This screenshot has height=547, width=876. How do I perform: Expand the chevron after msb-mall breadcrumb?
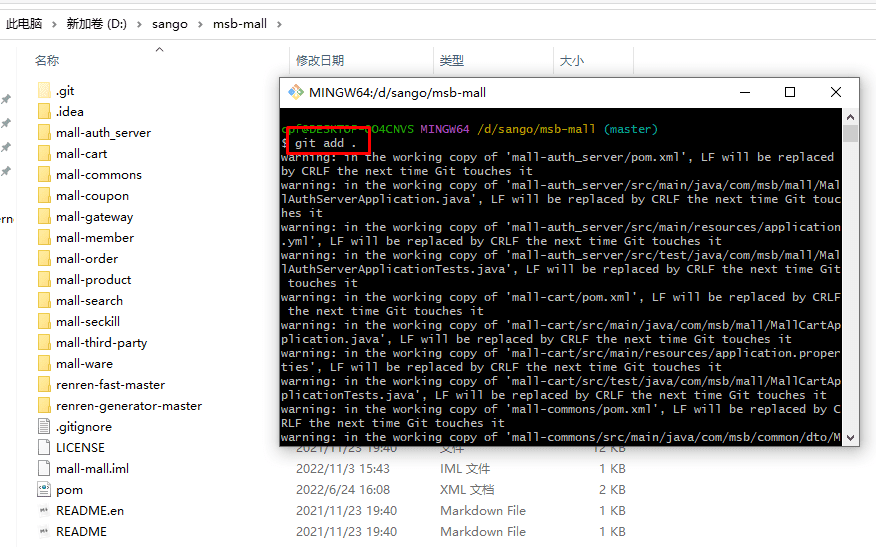(x=279, y=24)
